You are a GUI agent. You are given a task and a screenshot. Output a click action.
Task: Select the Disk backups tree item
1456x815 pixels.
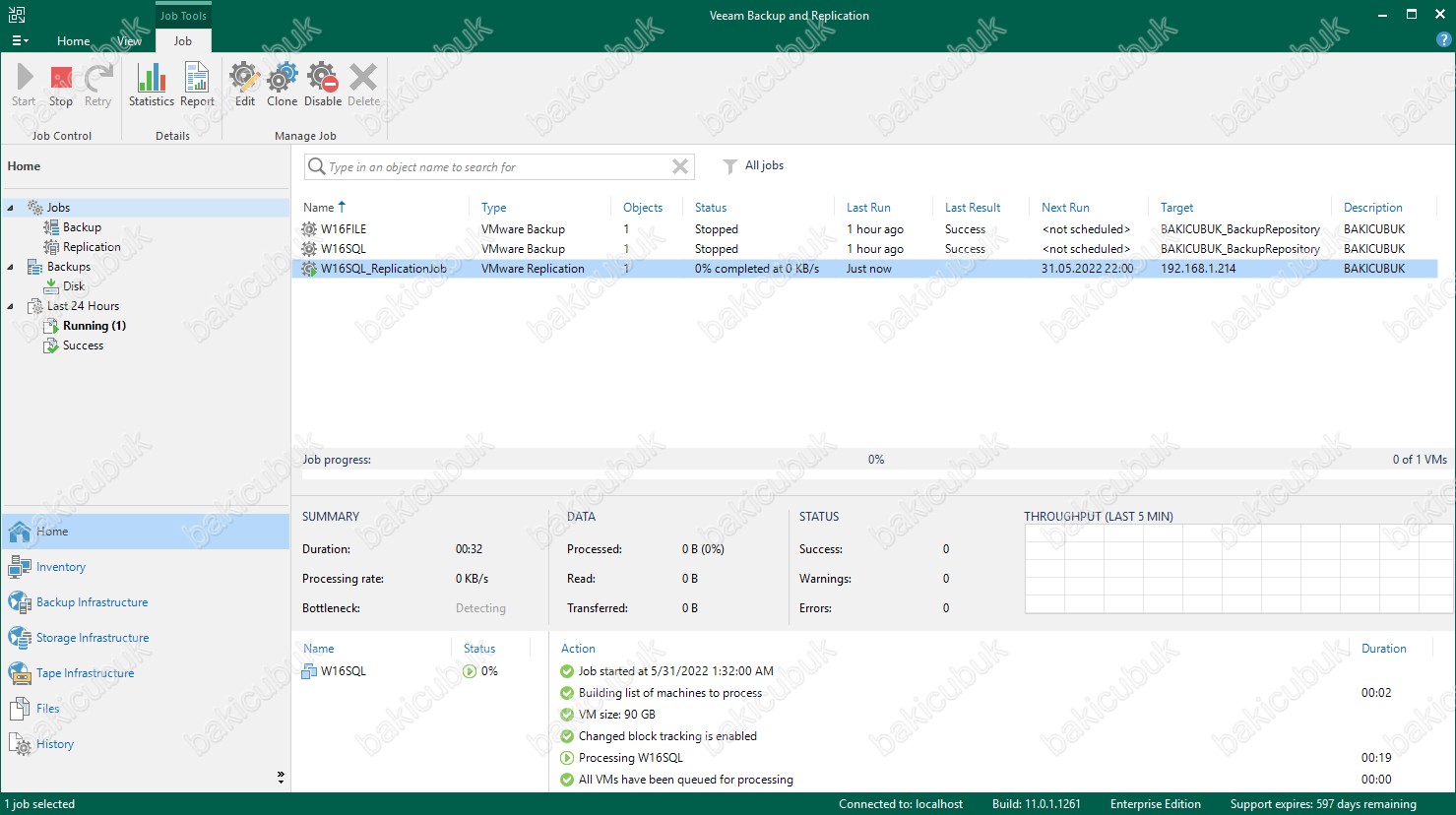(x=74, y=286)
